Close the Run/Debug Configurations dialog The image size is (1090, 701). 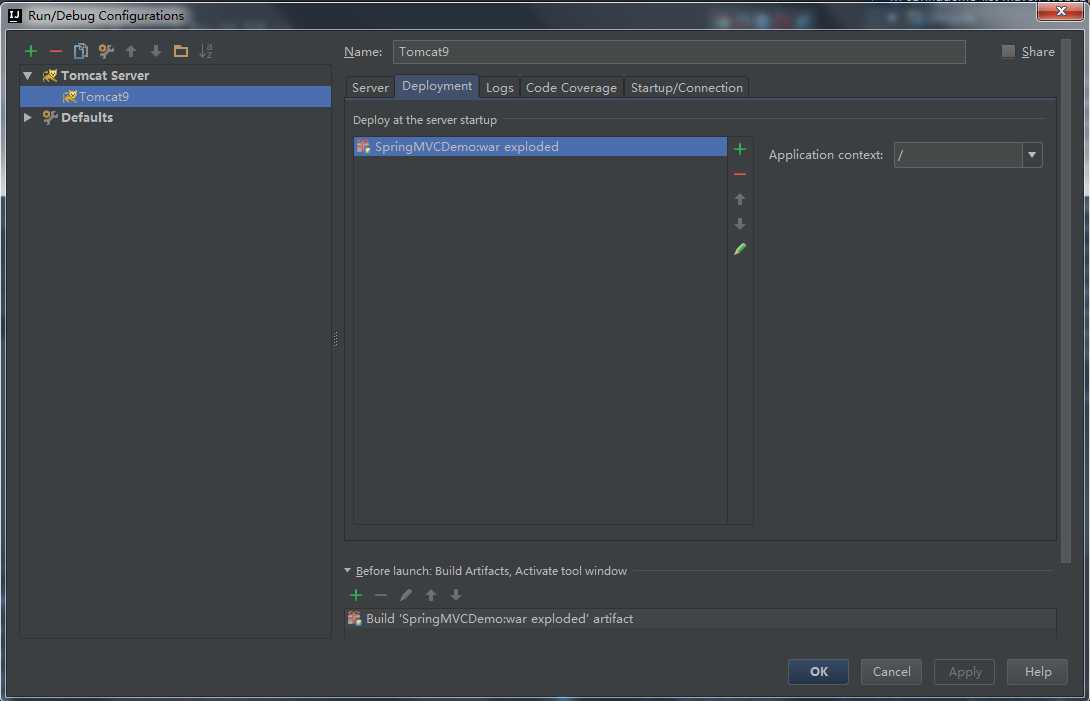(x=1060, y=11)
